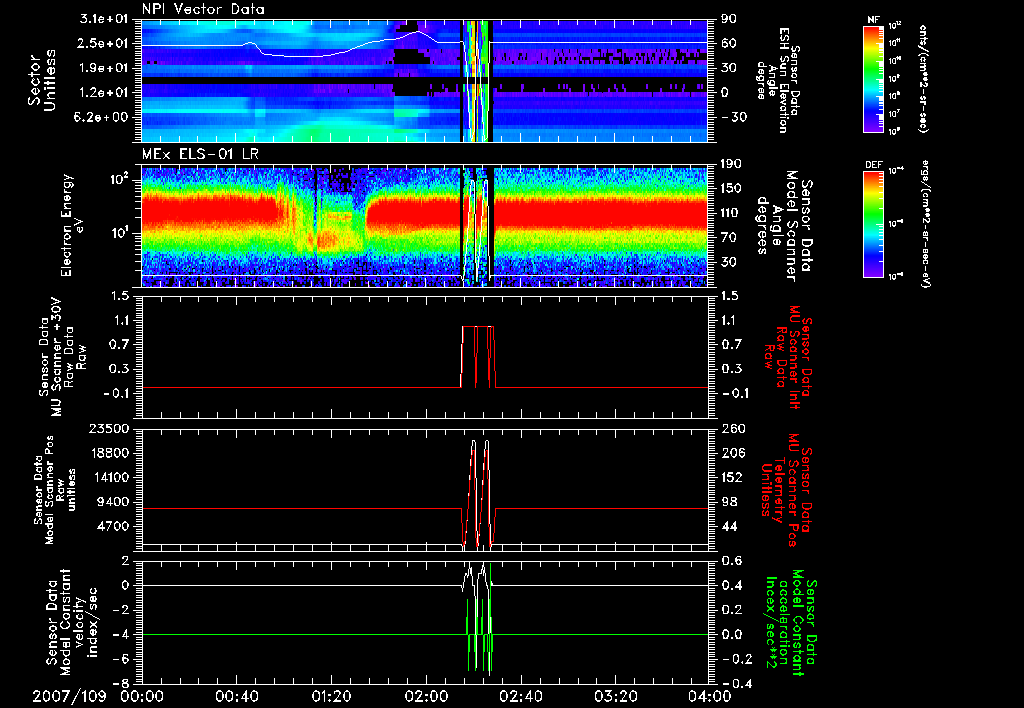Click the green acceleration spikes in velocity panel

point(479,619)
